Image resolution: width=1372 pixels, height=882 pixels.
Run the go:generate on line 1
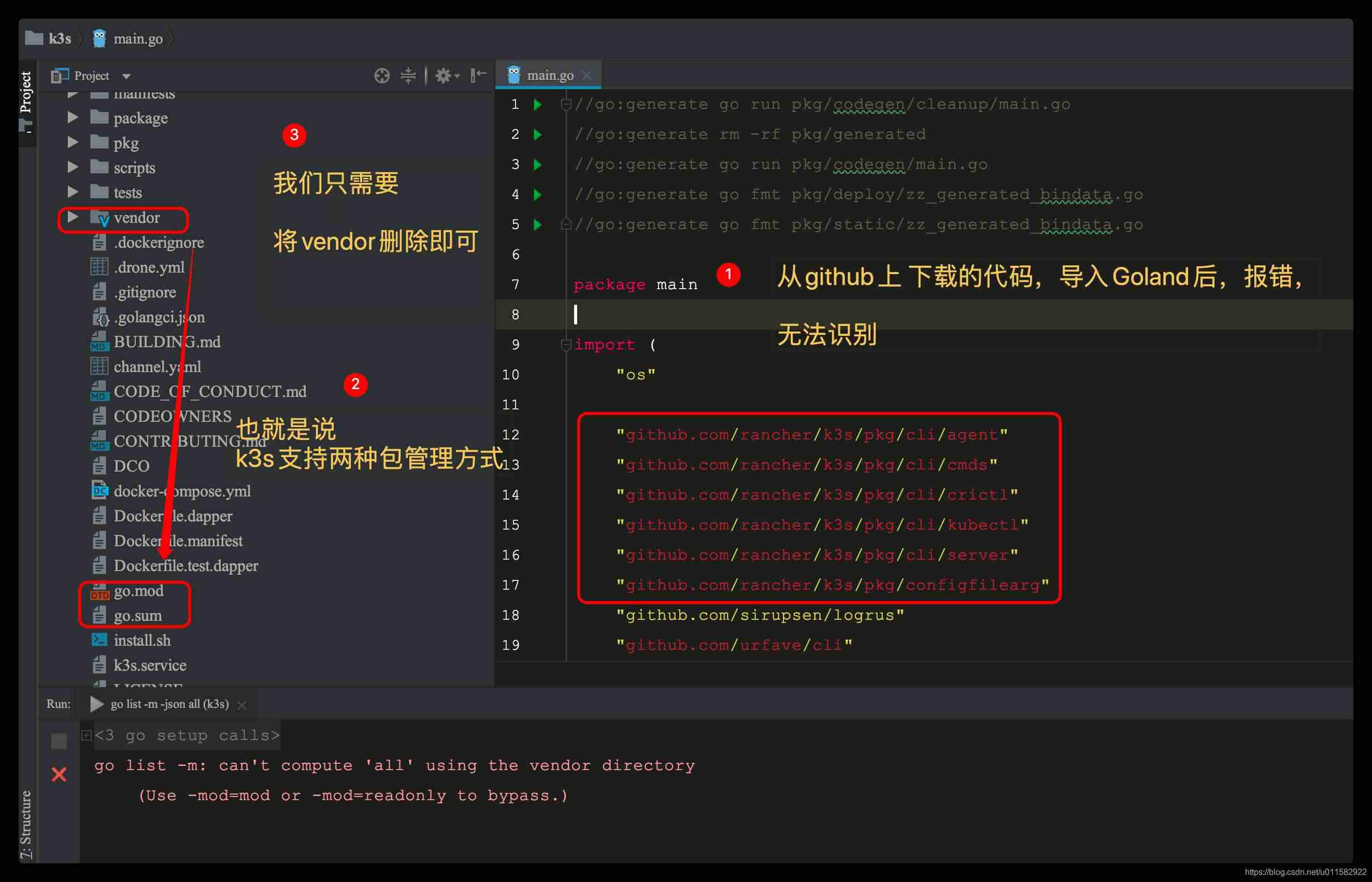(538, 104)
